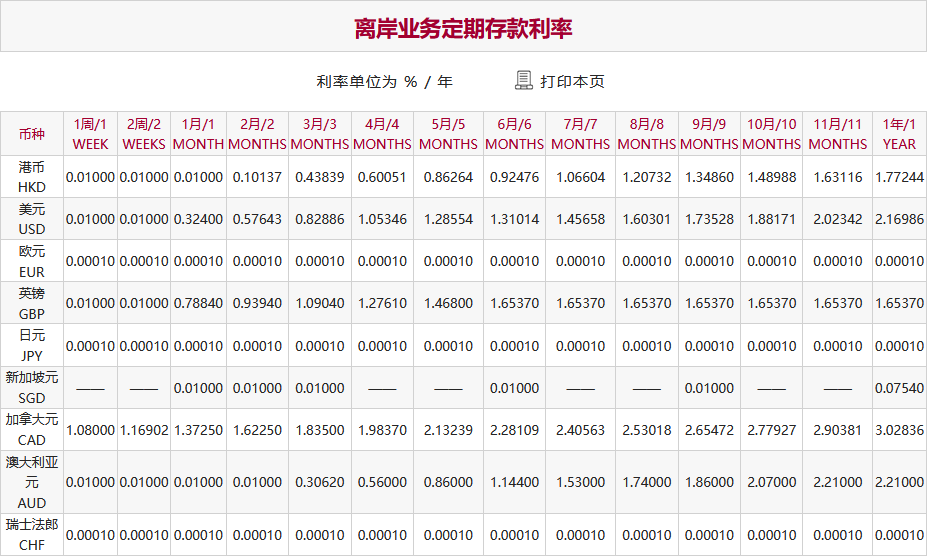Viewport: 928px width, 556px height.
Task: Click the 1年/1 YEAR column header
Action: [x=899, y=134]
